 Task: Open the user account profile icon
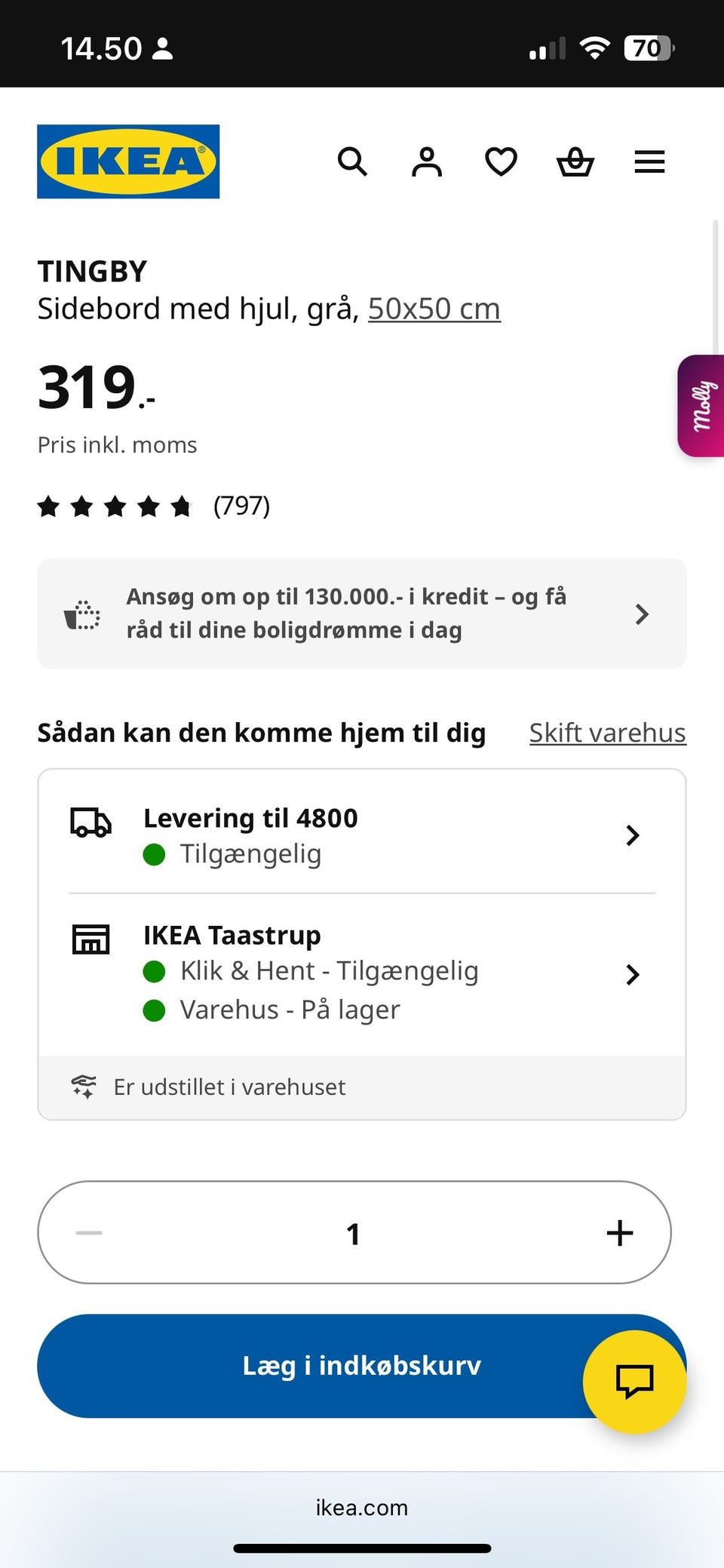[427, 161]
